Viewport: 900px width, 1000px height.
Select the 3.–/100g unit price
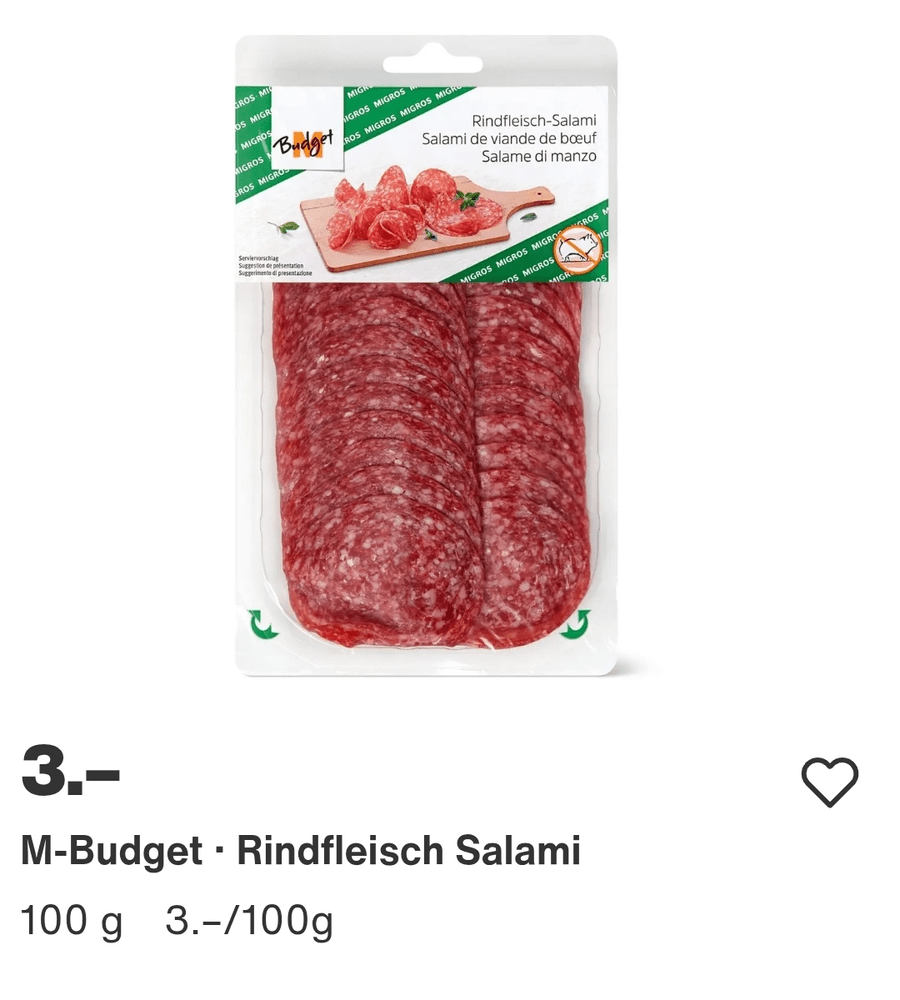(x=249, y=922)
